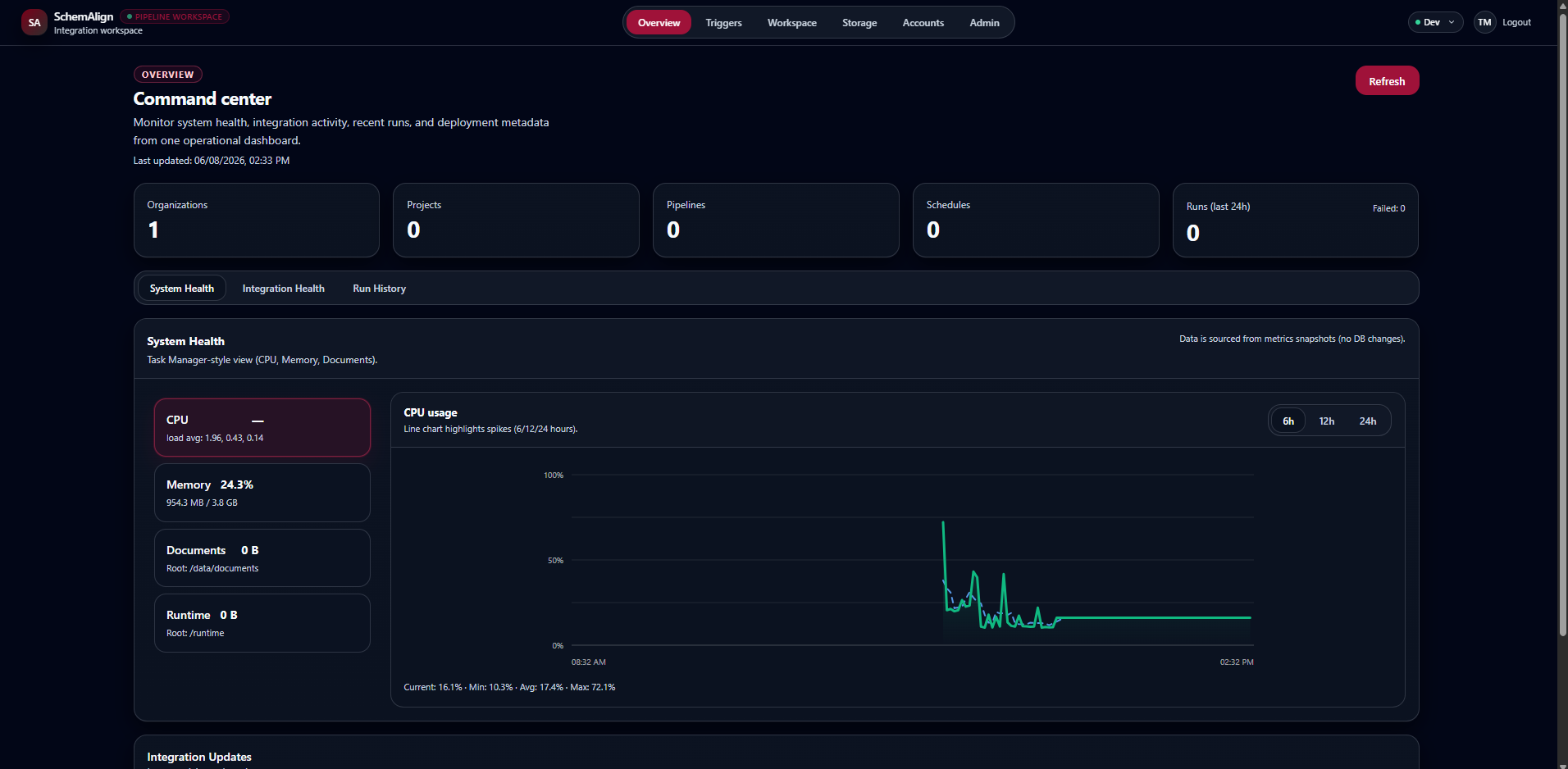The height and width of the screenshot is (769, 1568).
Task: Click the Runs (last 24h) card
Action: (1296, 221)
